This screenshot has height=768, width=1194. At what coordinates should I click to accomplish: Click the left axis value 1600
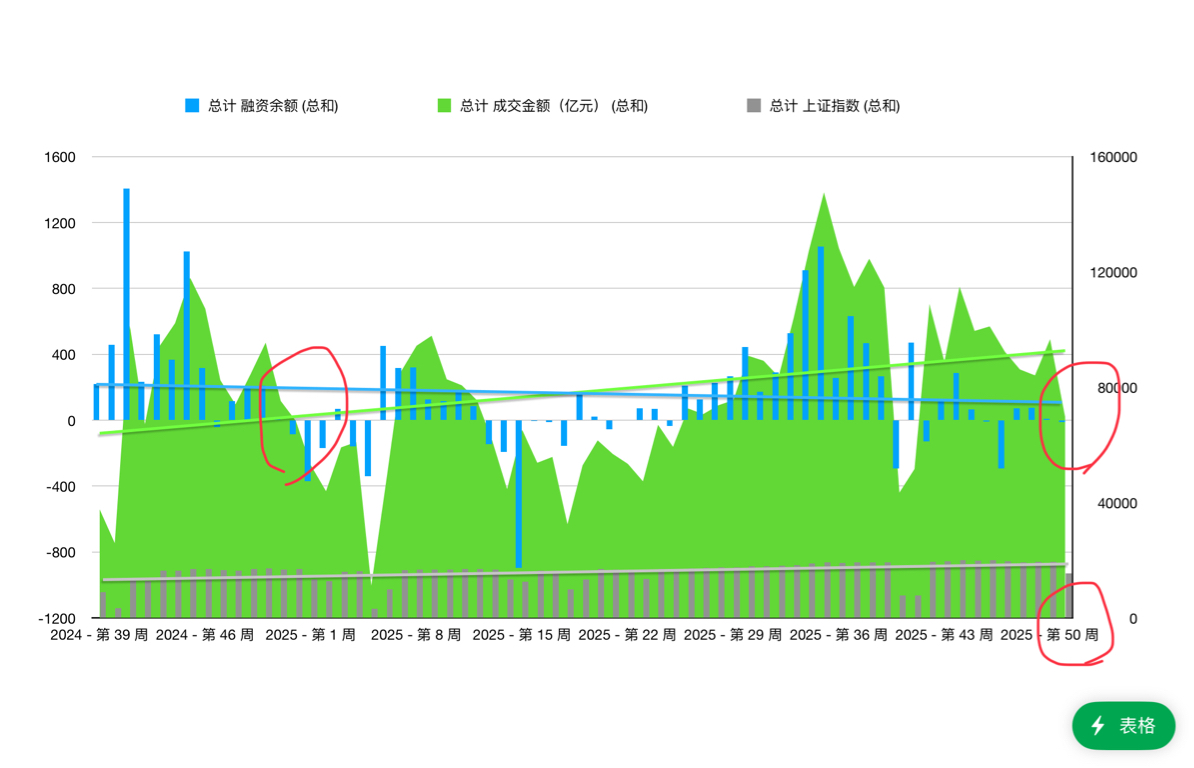pyautogui.click(x=60, y=157)
